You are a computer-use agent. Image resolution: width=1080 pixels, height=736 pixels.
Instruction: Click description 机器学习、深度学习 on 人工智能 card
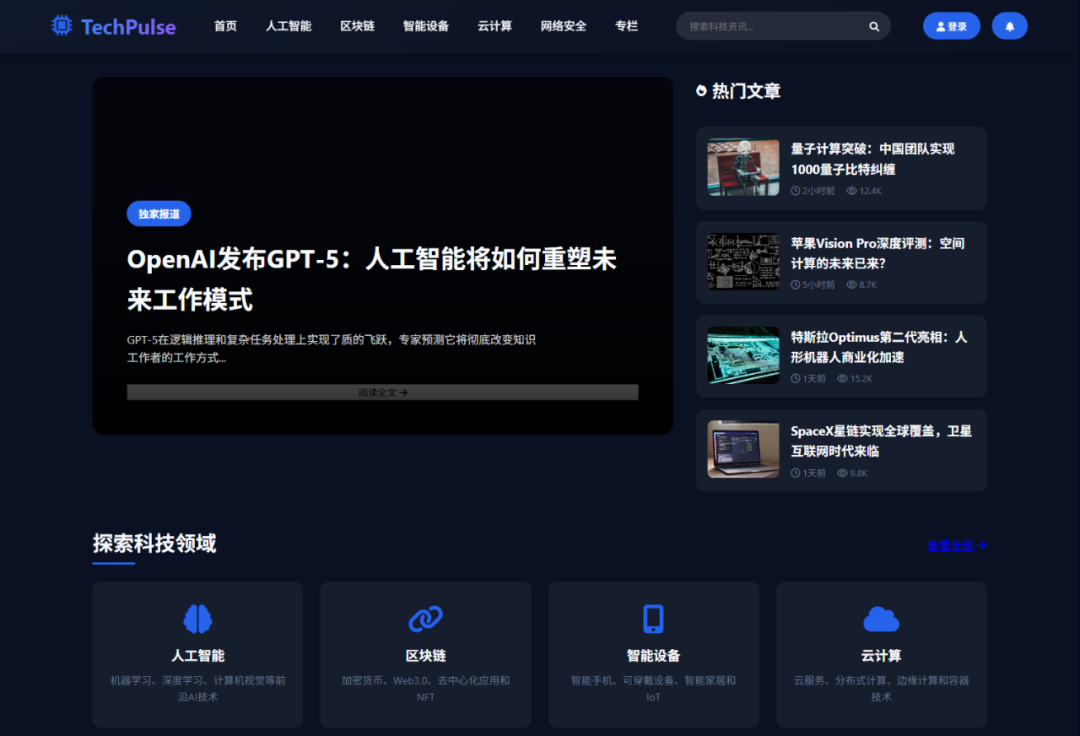coord(198,688)
